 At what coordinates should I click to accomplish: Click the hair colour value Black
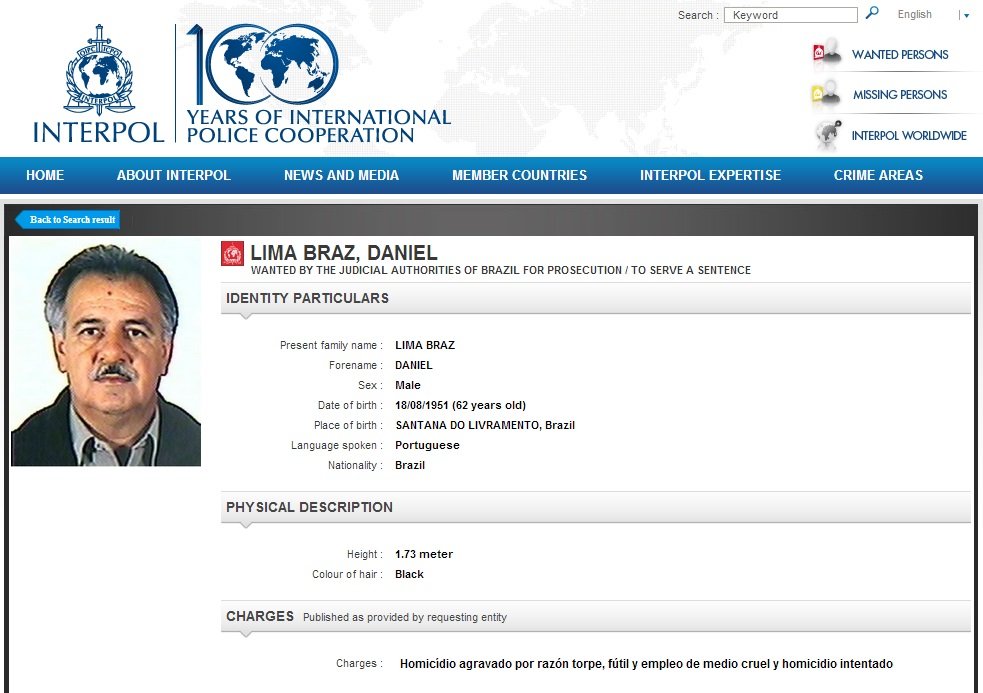pos(409,574)
